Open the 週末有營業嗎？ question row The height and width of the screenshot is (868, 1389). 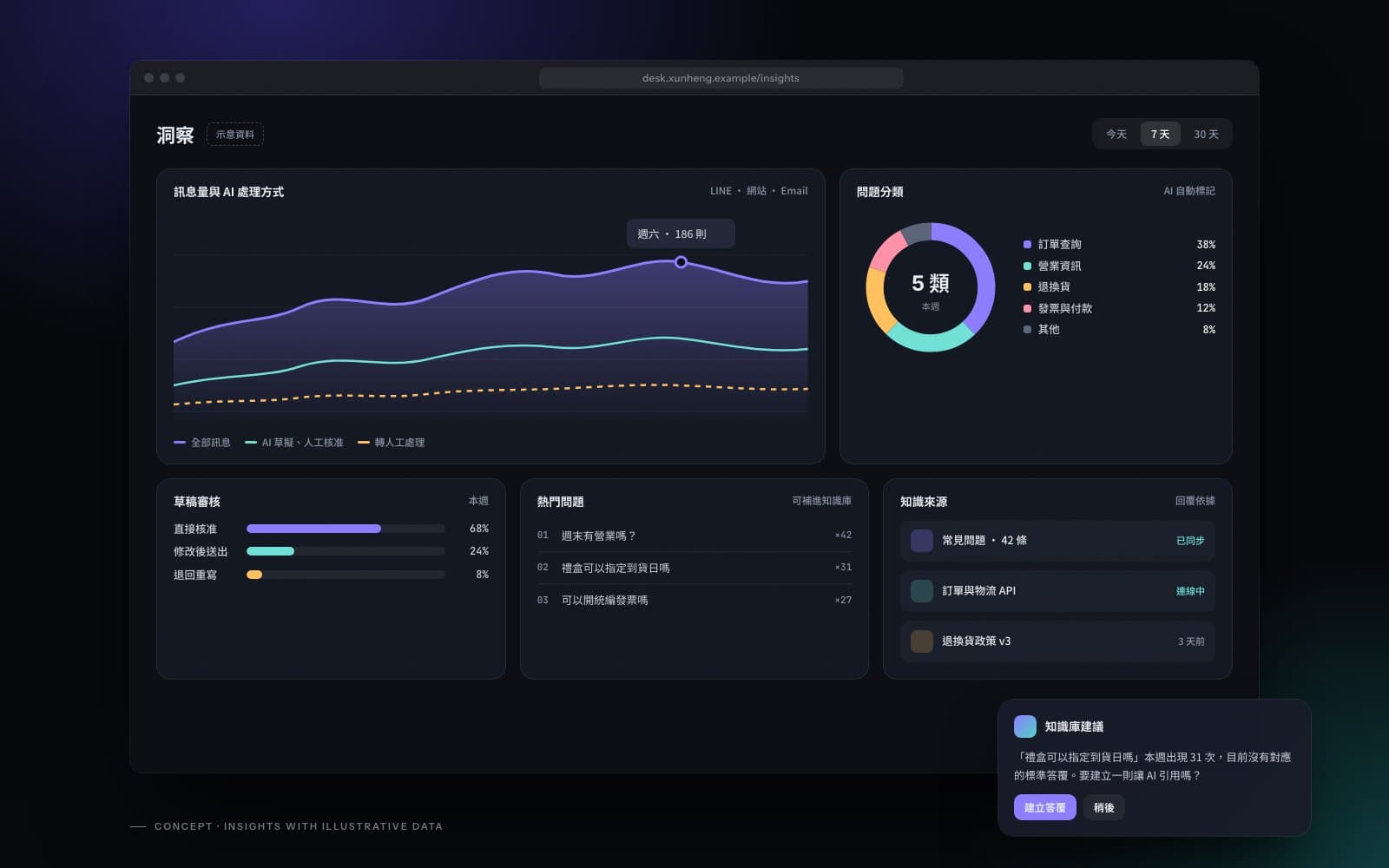point(694,536)
